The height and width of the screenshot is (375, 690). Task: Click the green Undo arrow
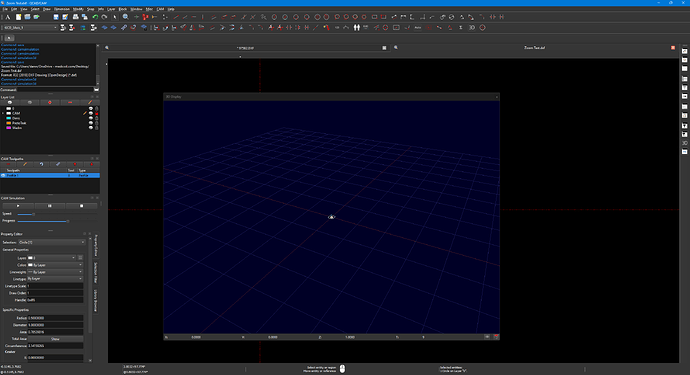[95, 17]
